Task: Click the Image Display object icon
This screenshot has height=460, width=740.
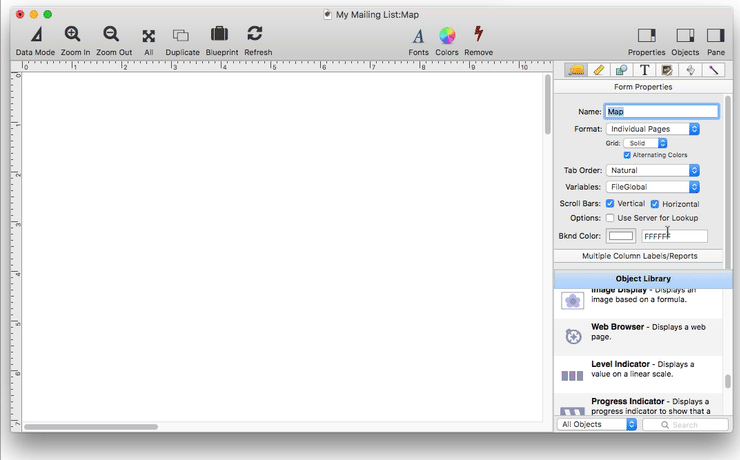Action: (x=572, y=301)
